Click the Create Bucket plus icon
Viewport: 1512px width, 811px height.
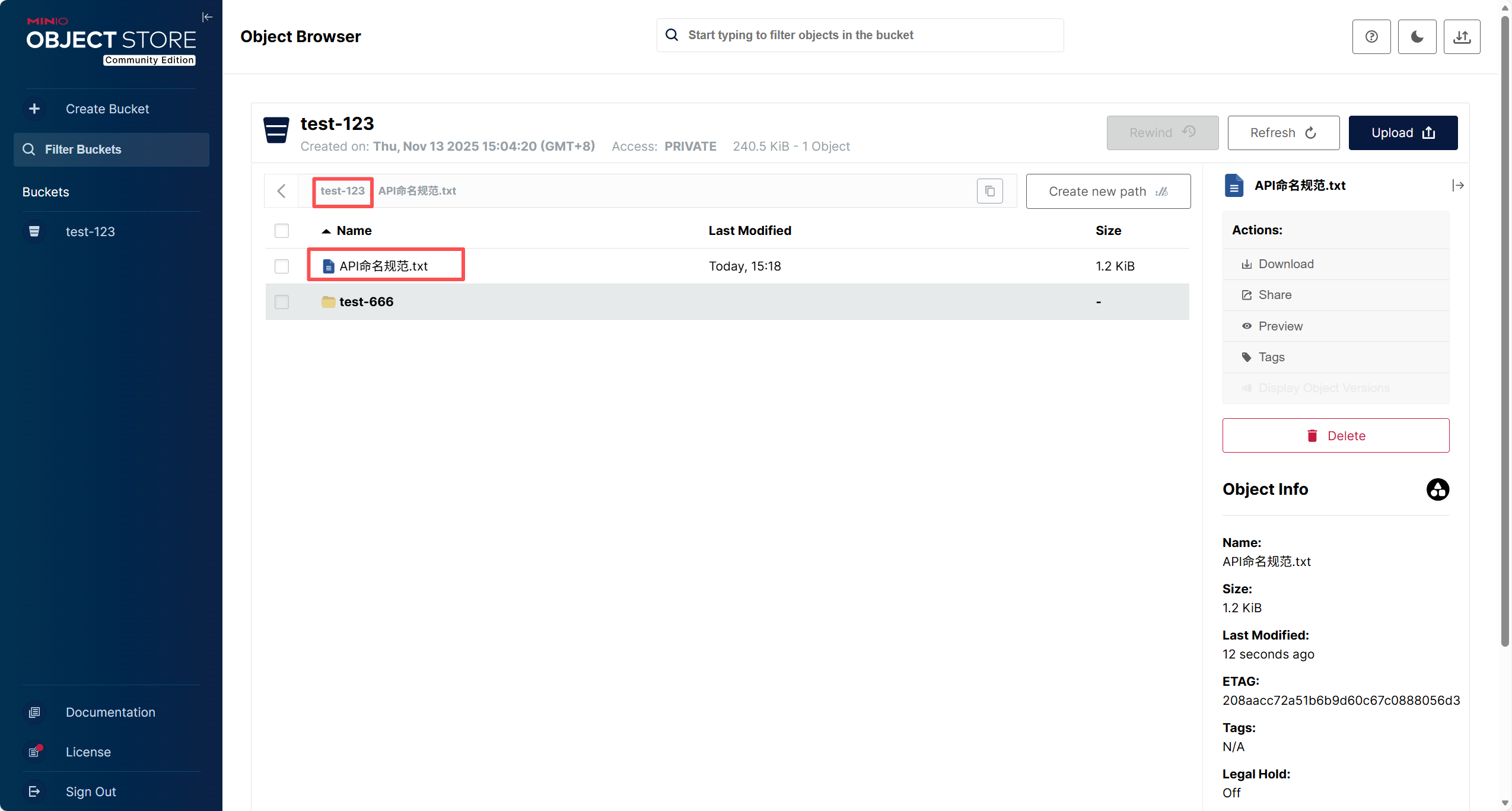tap(34, 109)
